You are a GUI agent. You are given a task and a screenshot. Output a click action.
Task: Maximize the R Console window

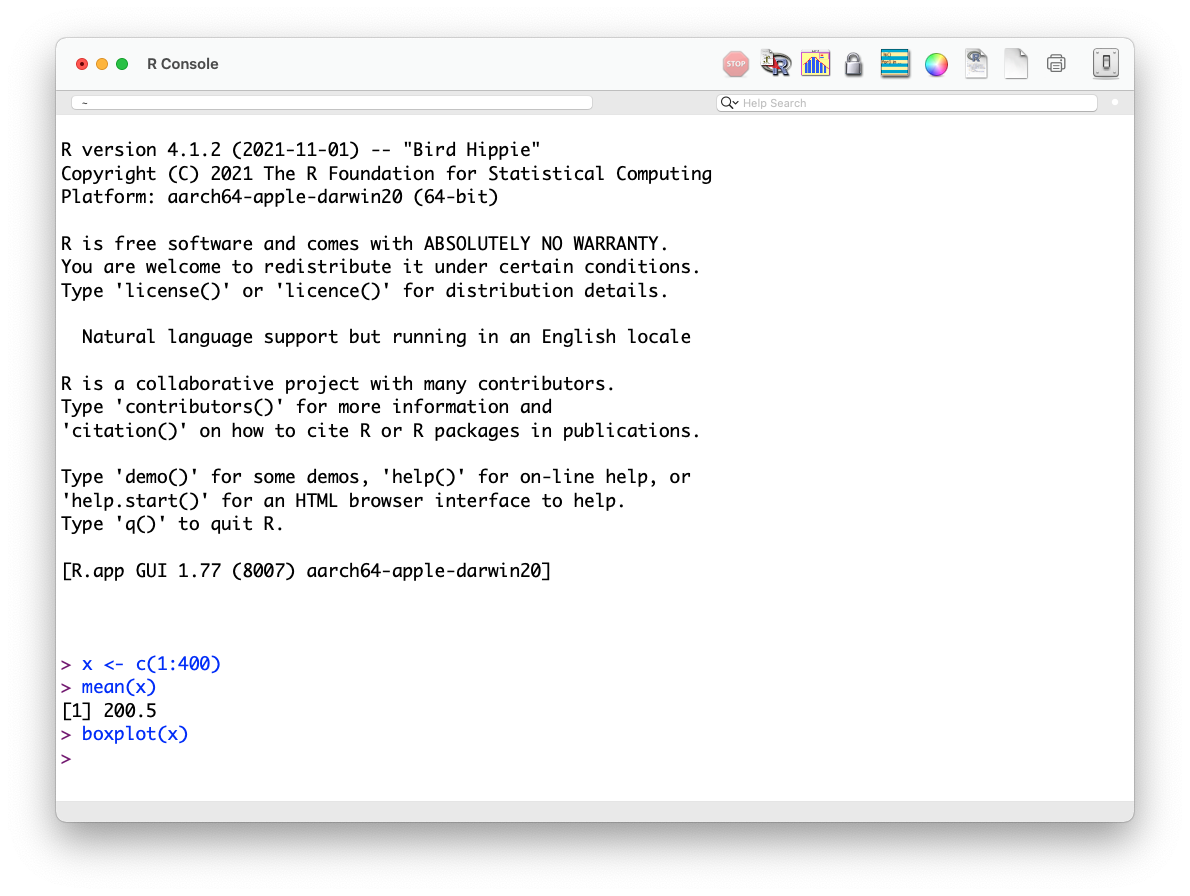tap(122, 64)
